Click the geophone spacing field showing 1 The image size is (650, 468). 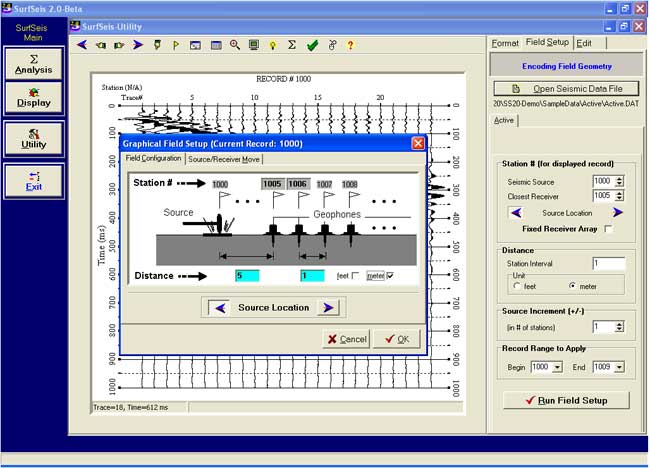click(312, 276)
